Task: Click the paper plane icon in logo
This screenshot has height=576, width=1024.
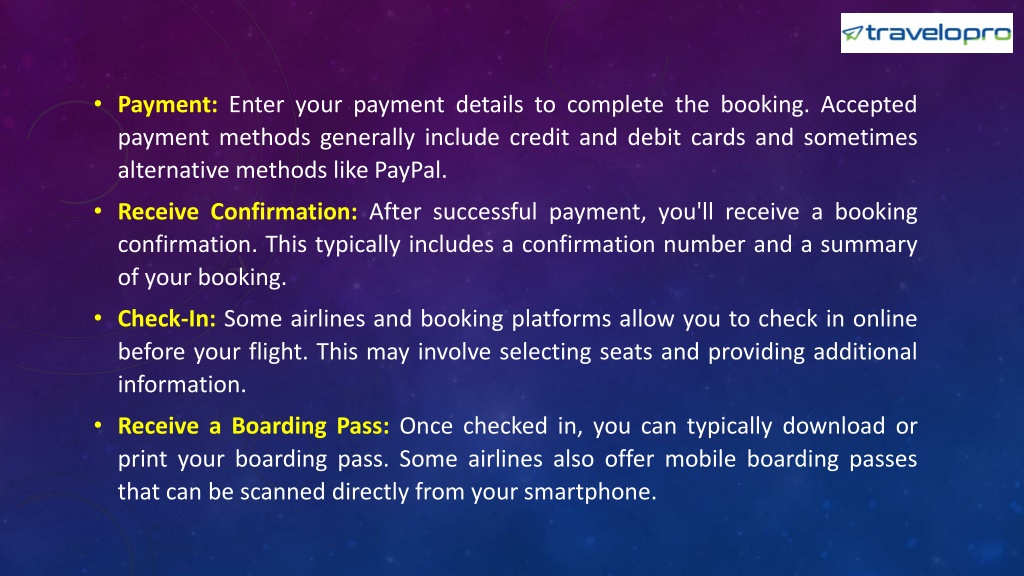Action: point(852,33)
